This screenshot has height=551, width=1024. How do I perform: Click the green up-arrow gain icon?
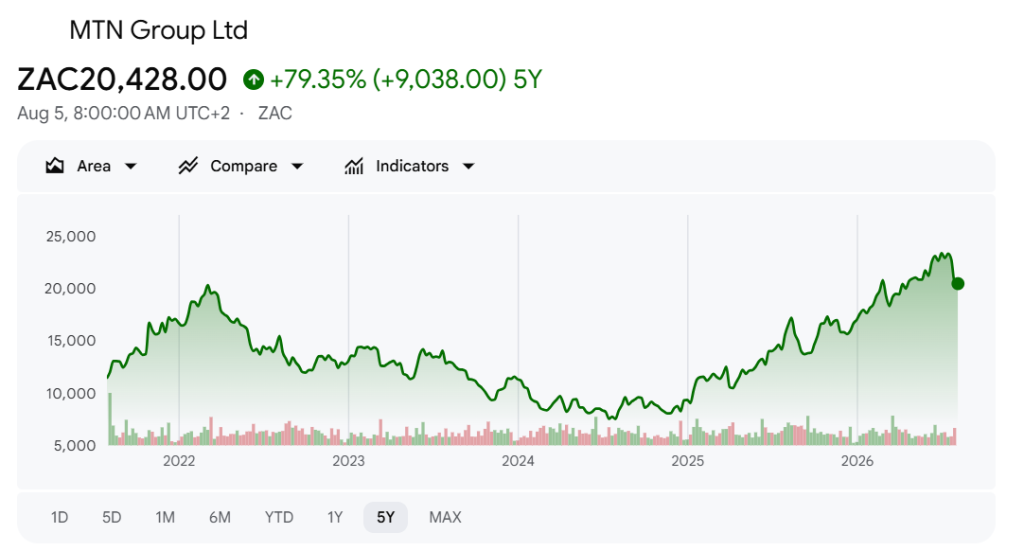(253, 80)
